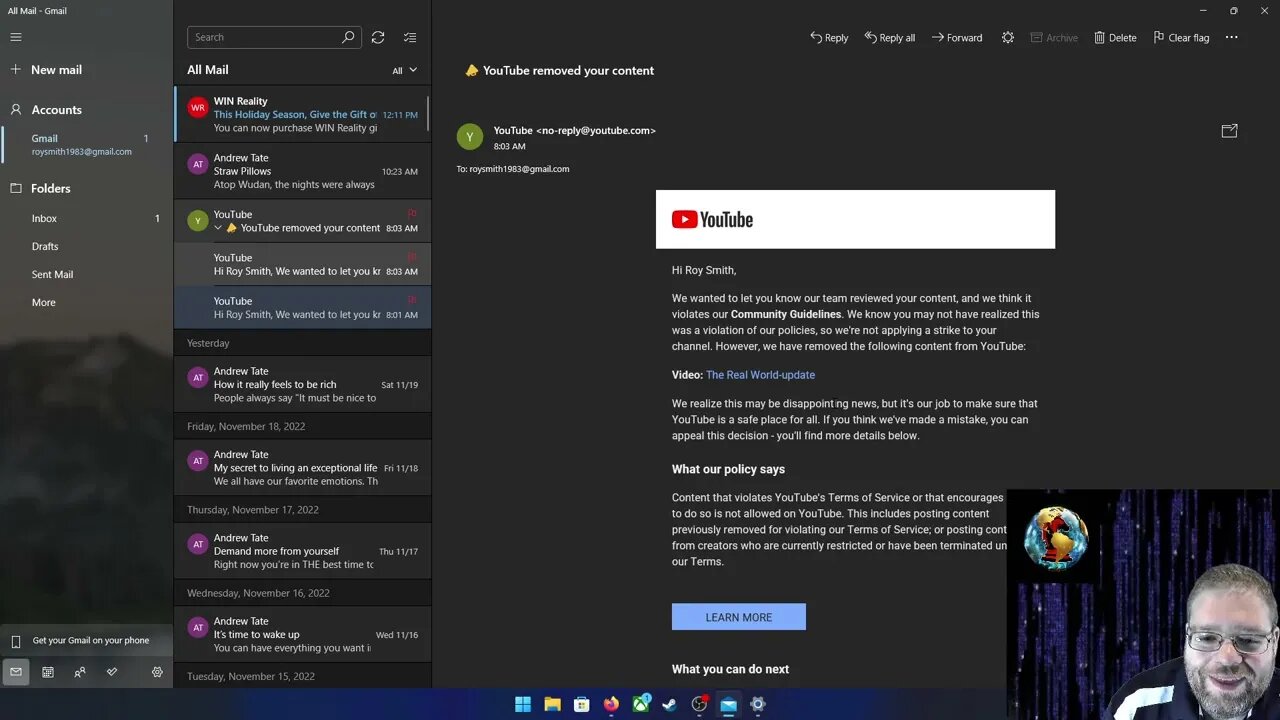Open Steam from taskbar

(669, 704)
